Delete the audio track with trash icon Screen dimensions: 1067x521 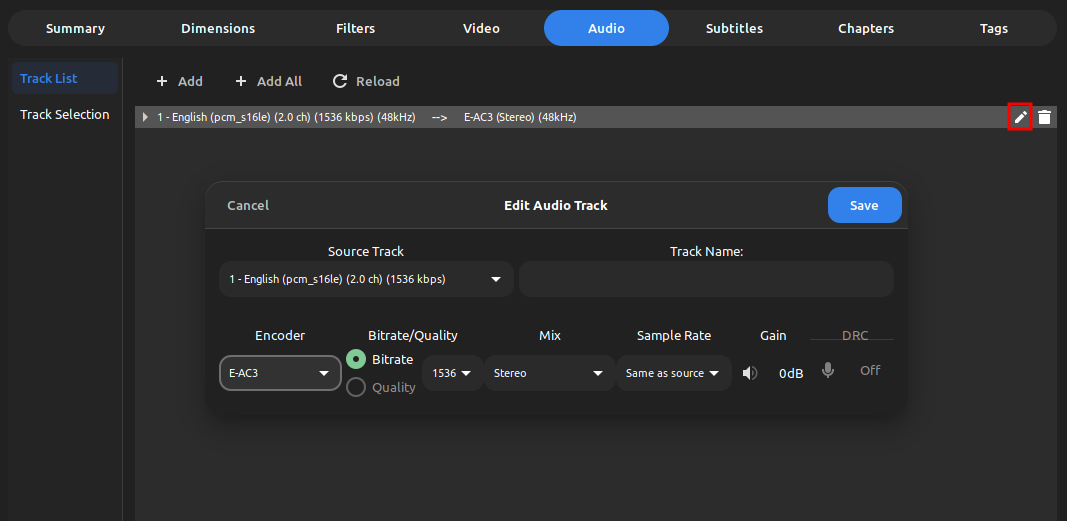[1044, 117]
